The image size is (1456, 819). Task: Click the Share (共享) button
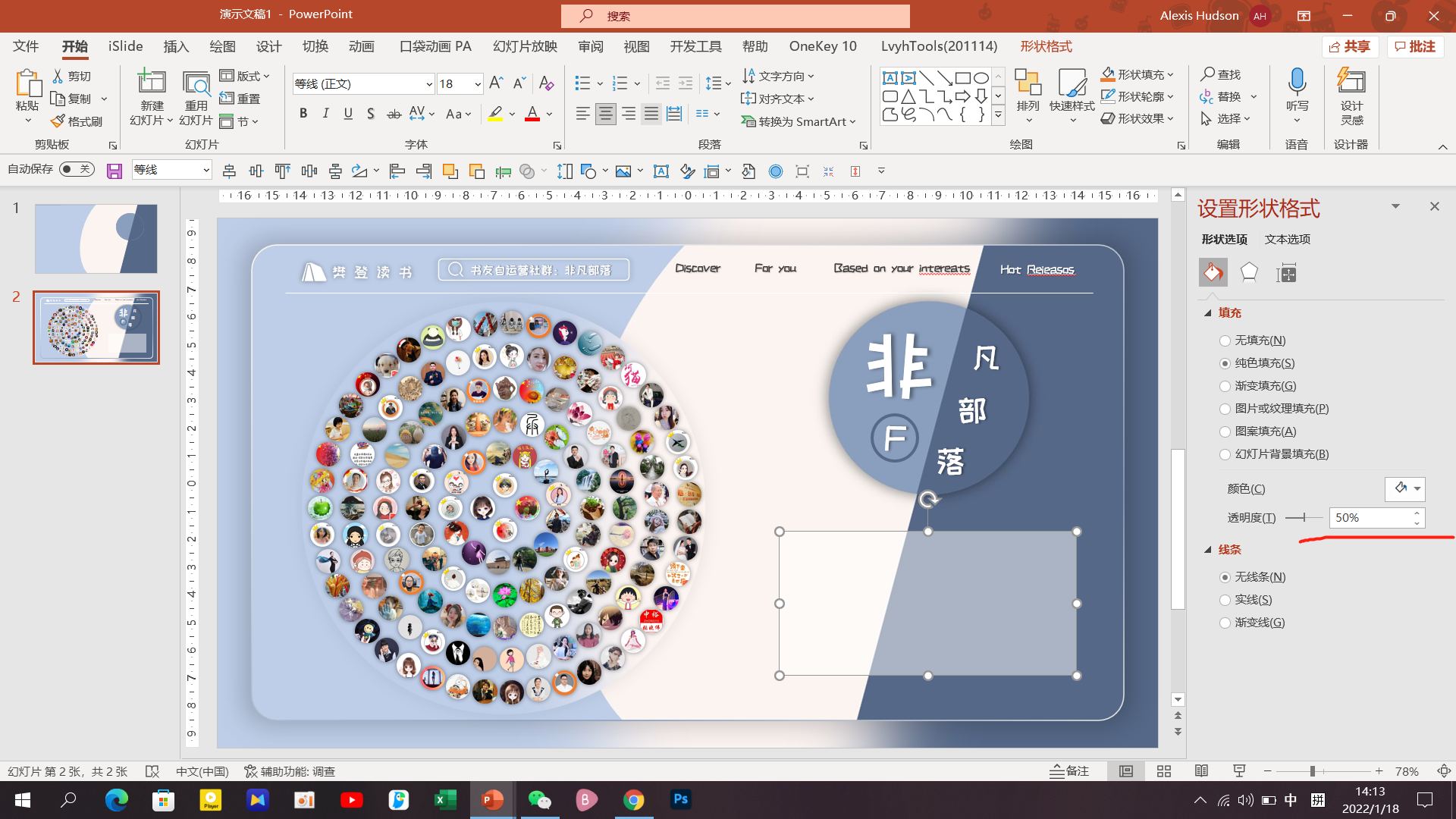[x=1350, y=46]
